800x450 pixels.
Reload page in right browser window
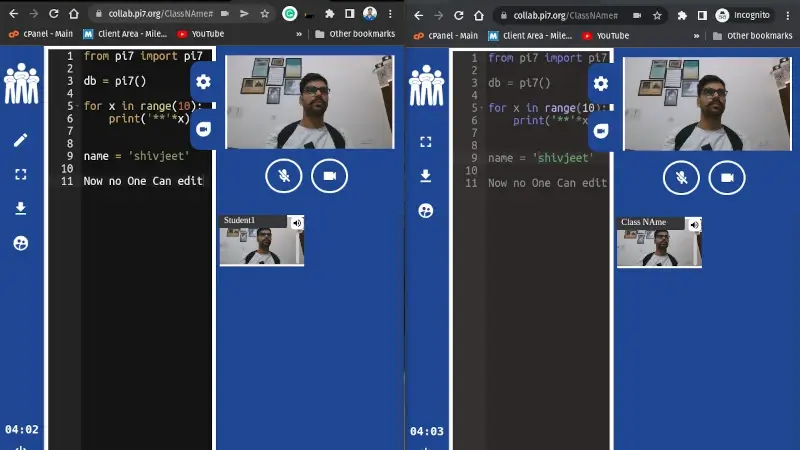[459, 16]
